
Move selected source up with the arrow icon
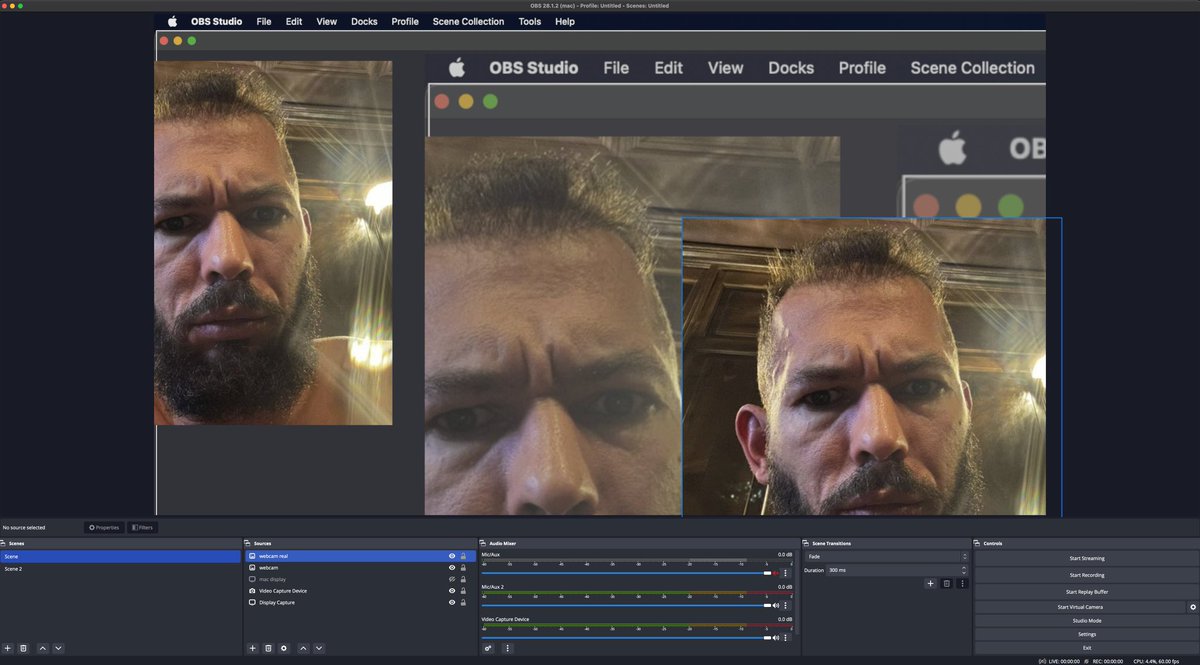pos(302,648)
